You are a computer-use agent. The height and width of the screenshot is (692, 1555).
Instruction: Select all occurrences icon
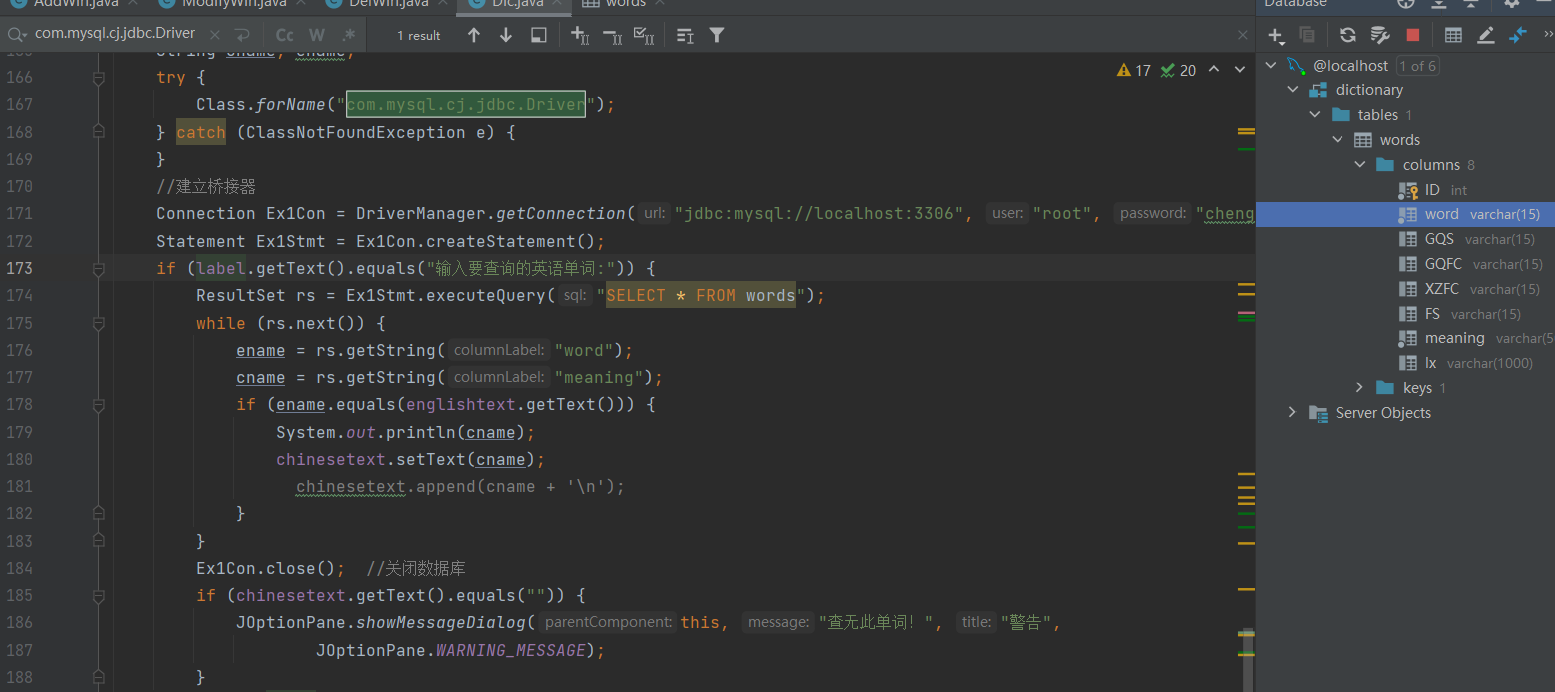(x=645, y=35)
